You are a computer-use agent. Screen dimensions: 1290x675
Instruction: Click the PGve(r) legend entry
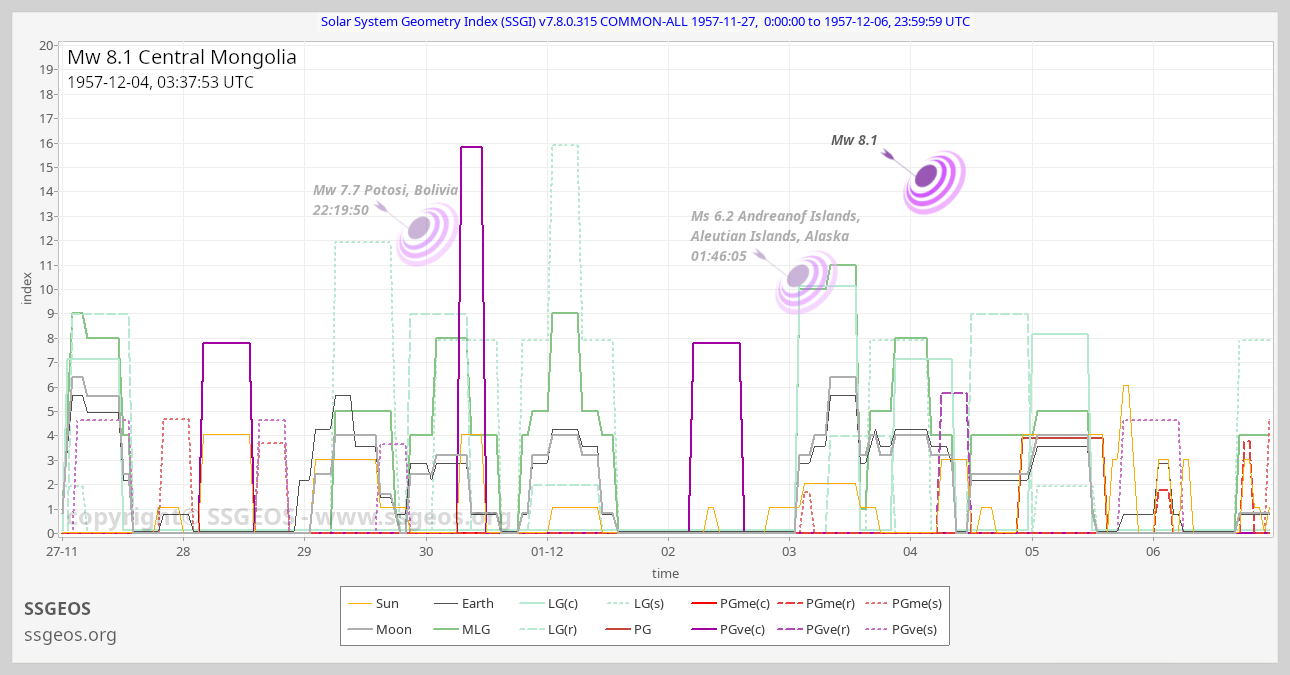[816, 630]
